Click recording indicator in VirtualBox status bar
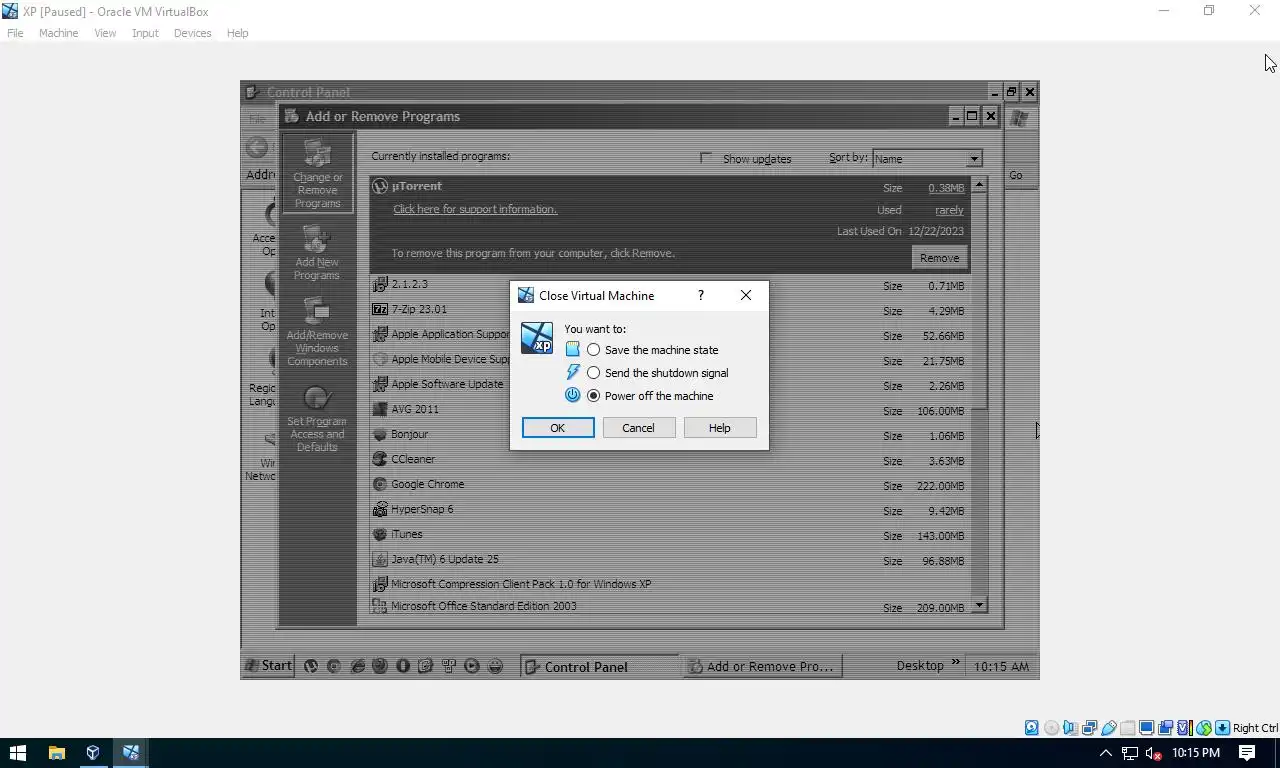The width and height of the screenshot is (1280, 768). (1166, 728)
